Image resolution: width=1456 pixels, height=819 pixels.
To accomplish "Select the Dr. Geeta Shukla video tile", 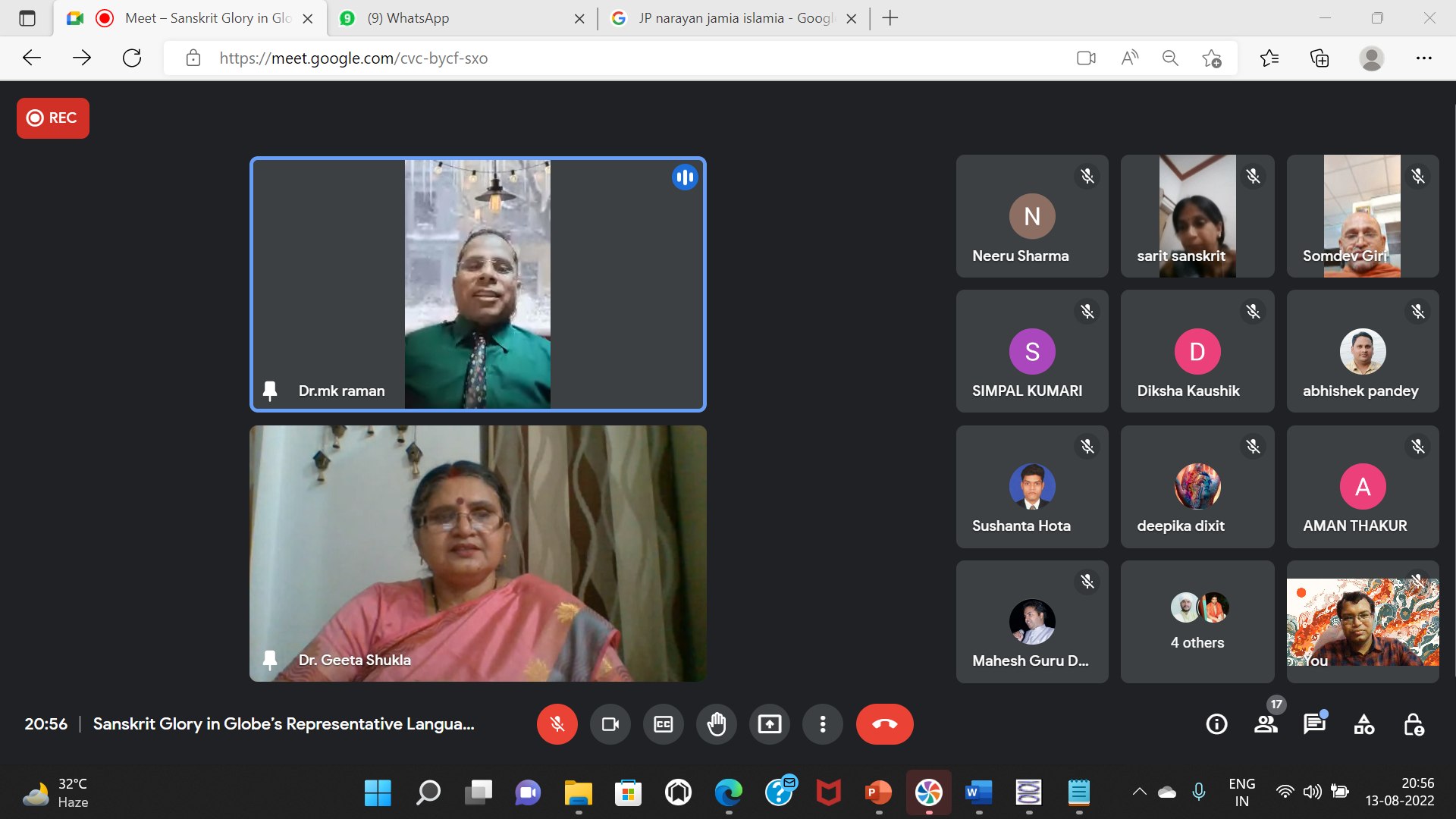I will [x=478, y=553].
